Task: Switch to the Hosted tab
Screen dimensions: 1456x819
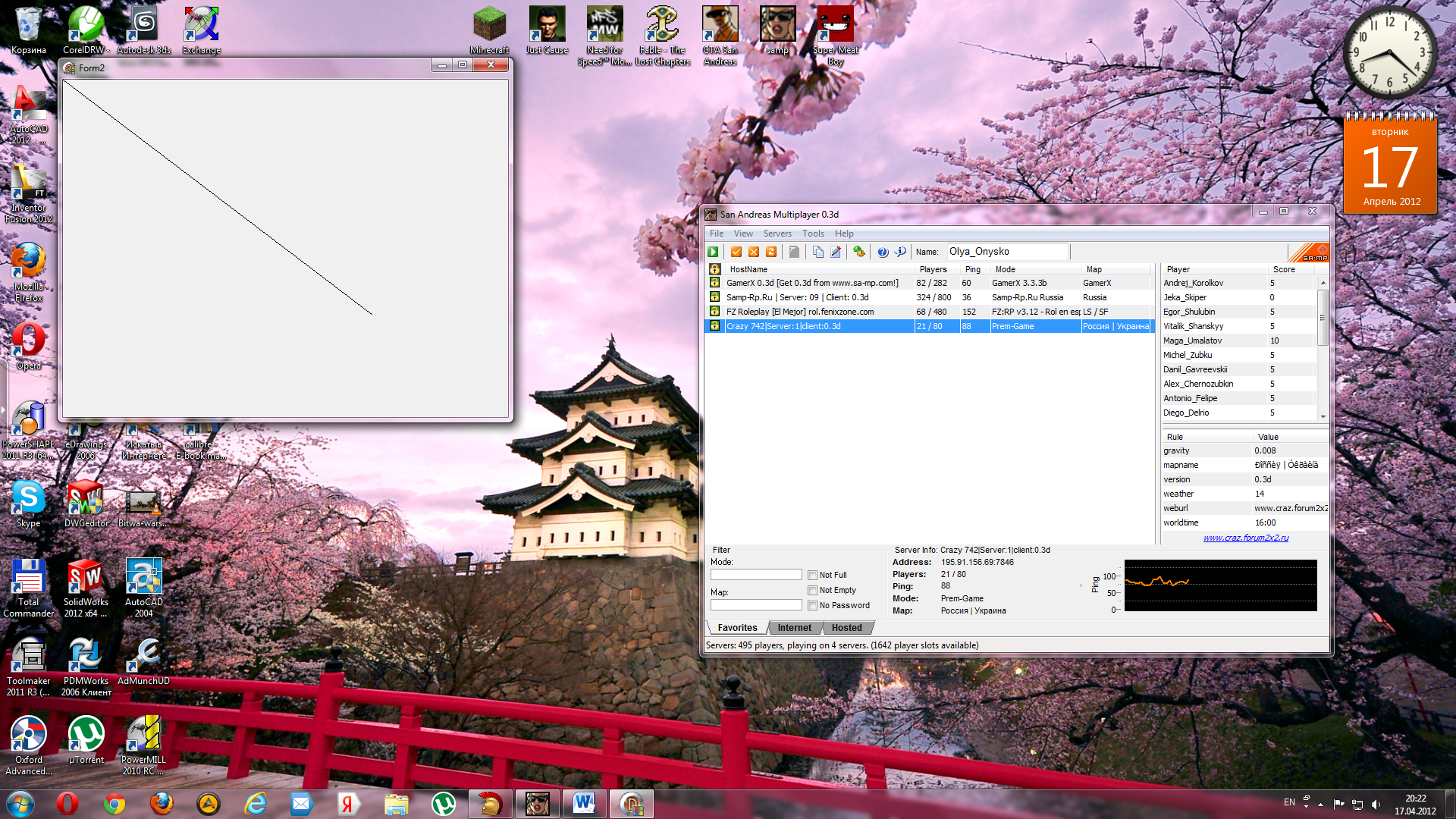Action: tap(846, 628)
